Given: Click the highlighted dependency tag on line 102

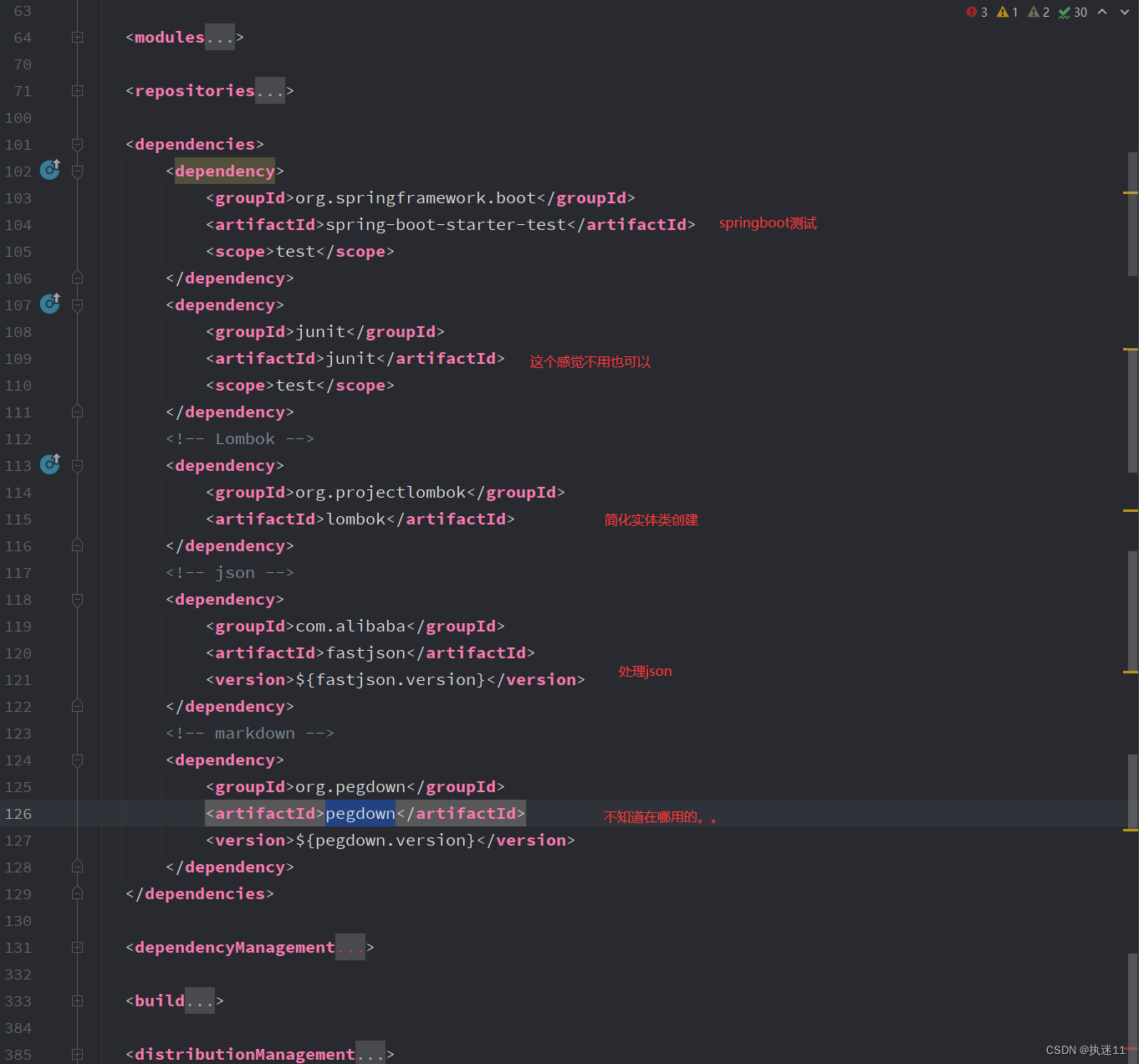Looking at the screenshot, I should (x=225, y=171).
